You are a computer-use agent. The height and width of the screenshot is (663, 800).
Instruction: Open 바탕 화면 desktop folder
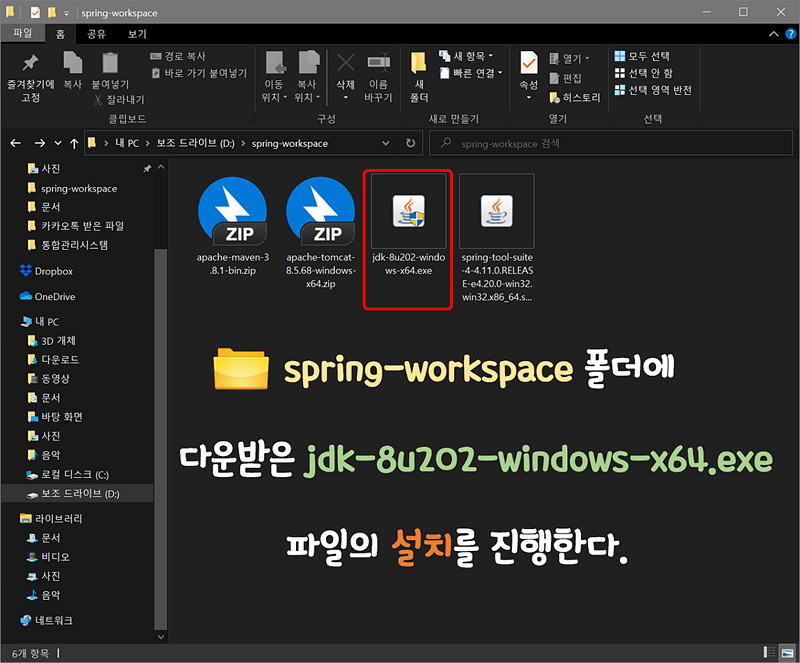click(55, 418)
